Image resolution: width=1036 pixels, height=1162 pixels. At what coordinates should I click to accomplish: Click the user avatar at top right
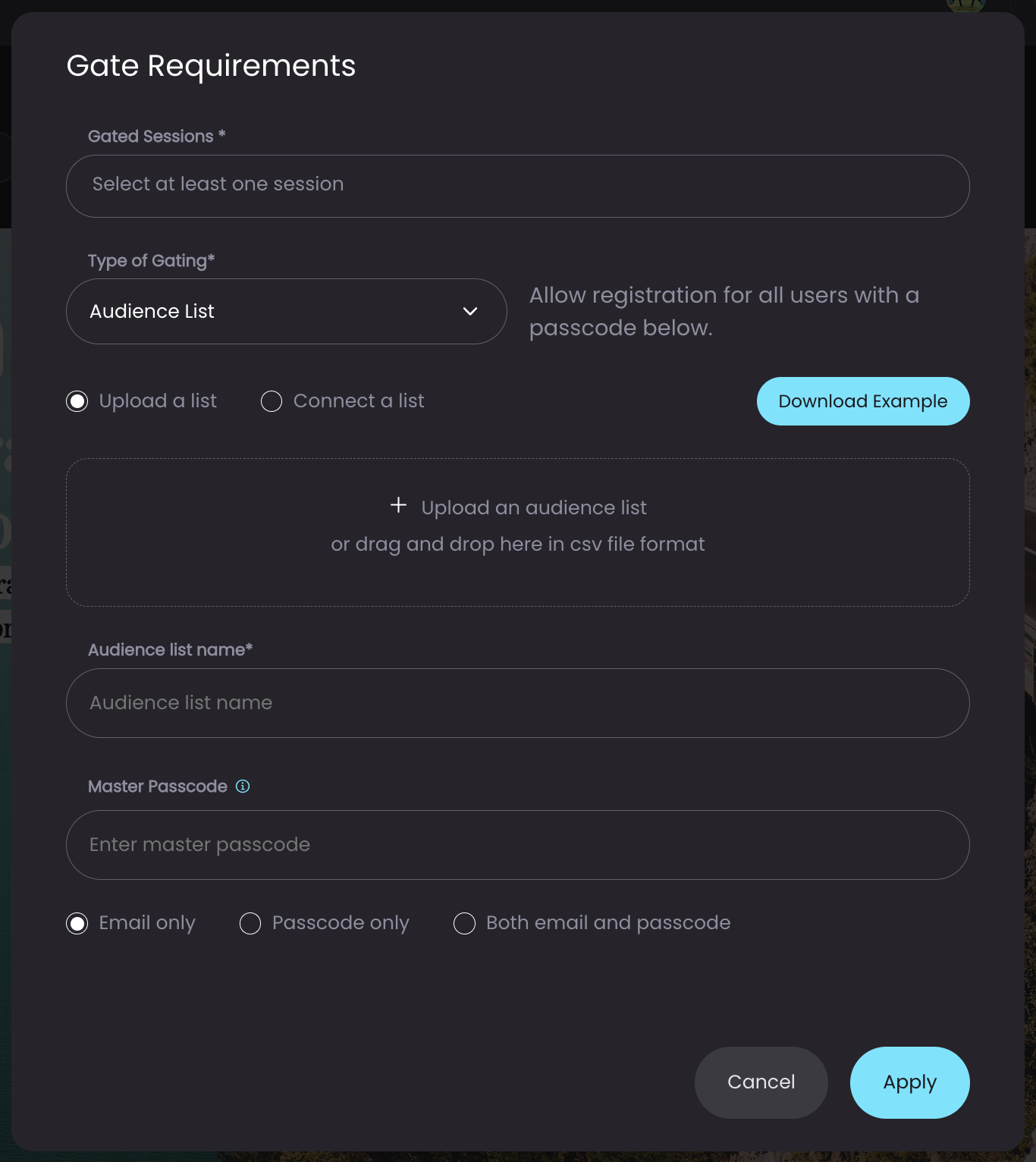click(x=966, y=5)
